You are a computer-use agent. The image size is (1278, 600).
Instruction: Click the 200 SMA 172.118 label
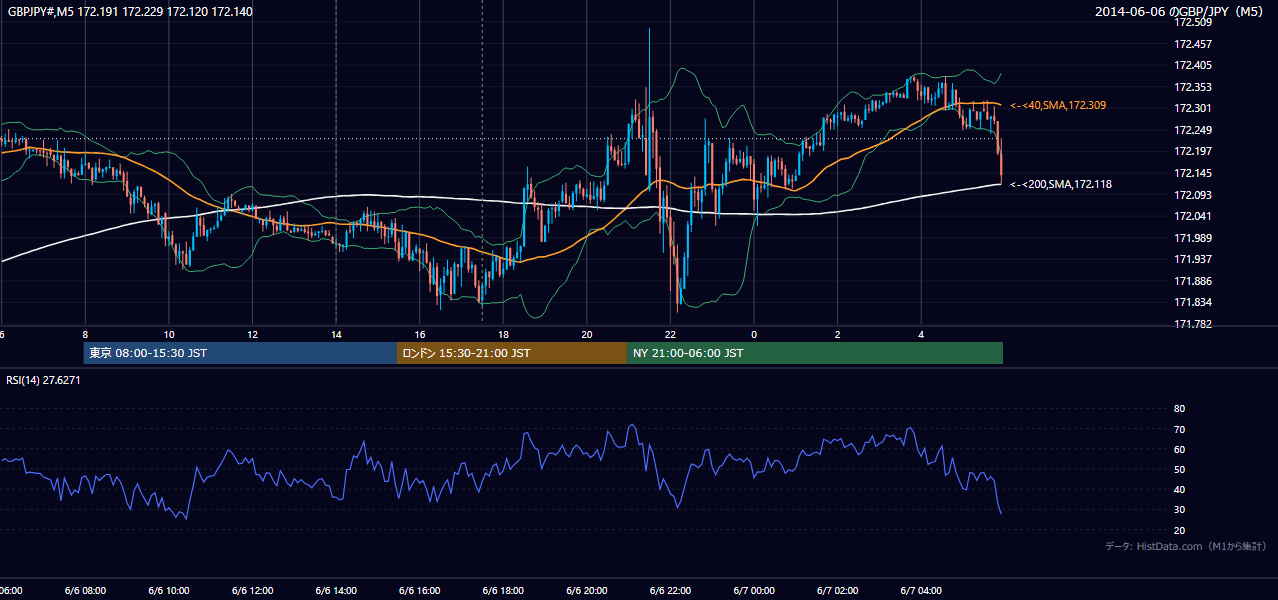point(1061,184)
